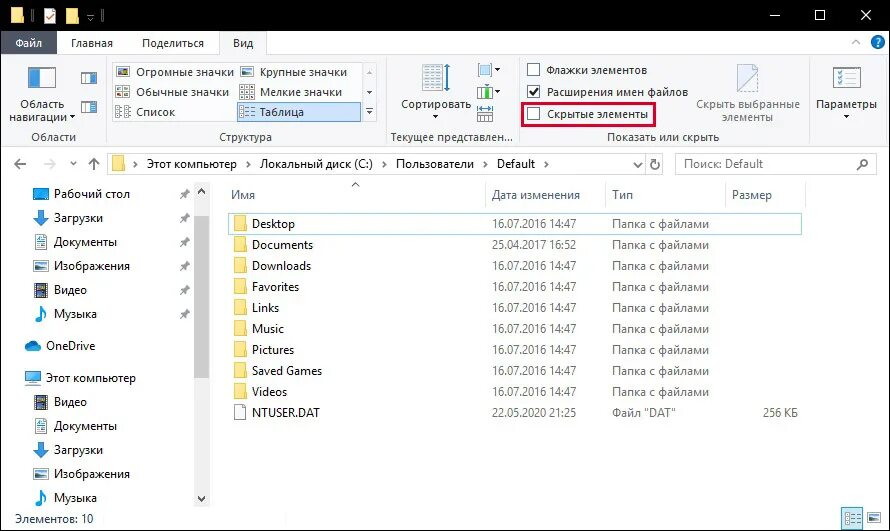Select Список layout
Image resolution: width=890 pixels, height=531 pixels.
(x=145, y=112)
